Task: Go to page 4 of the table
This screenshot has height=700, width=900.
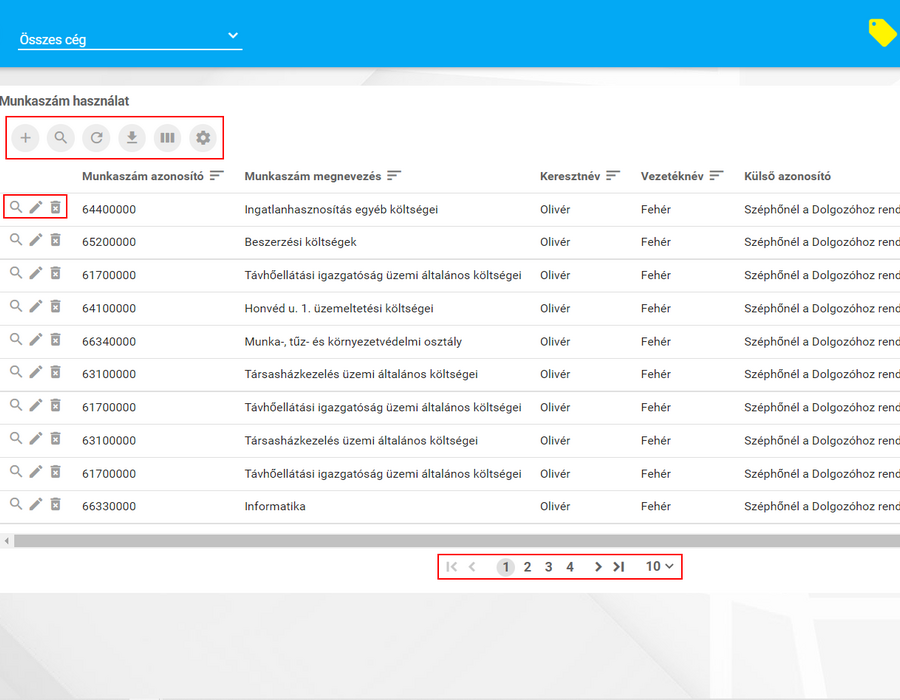Action: pyautogui.click(x=570, y=567)
